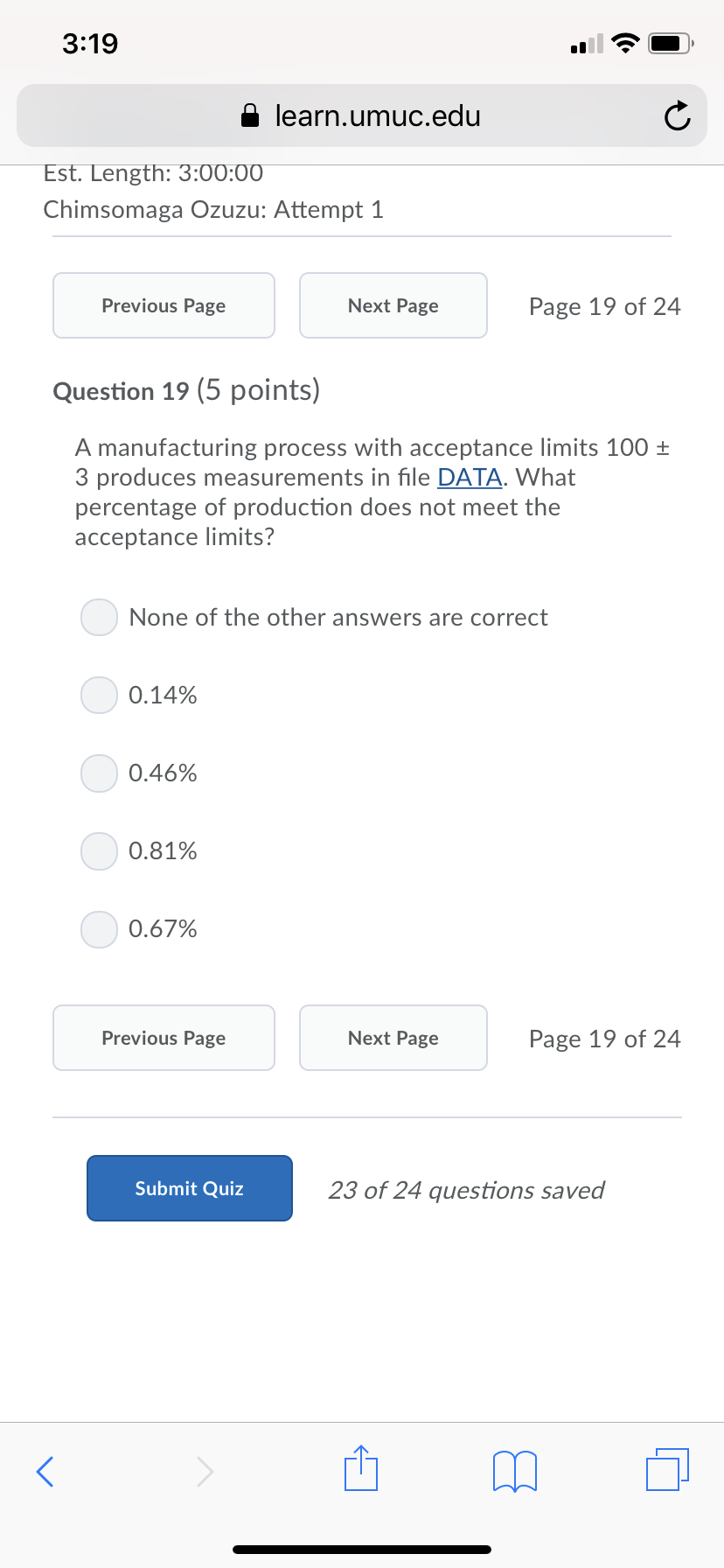
Task: Open the Safari tabs overview icon
Action: 667,1469
